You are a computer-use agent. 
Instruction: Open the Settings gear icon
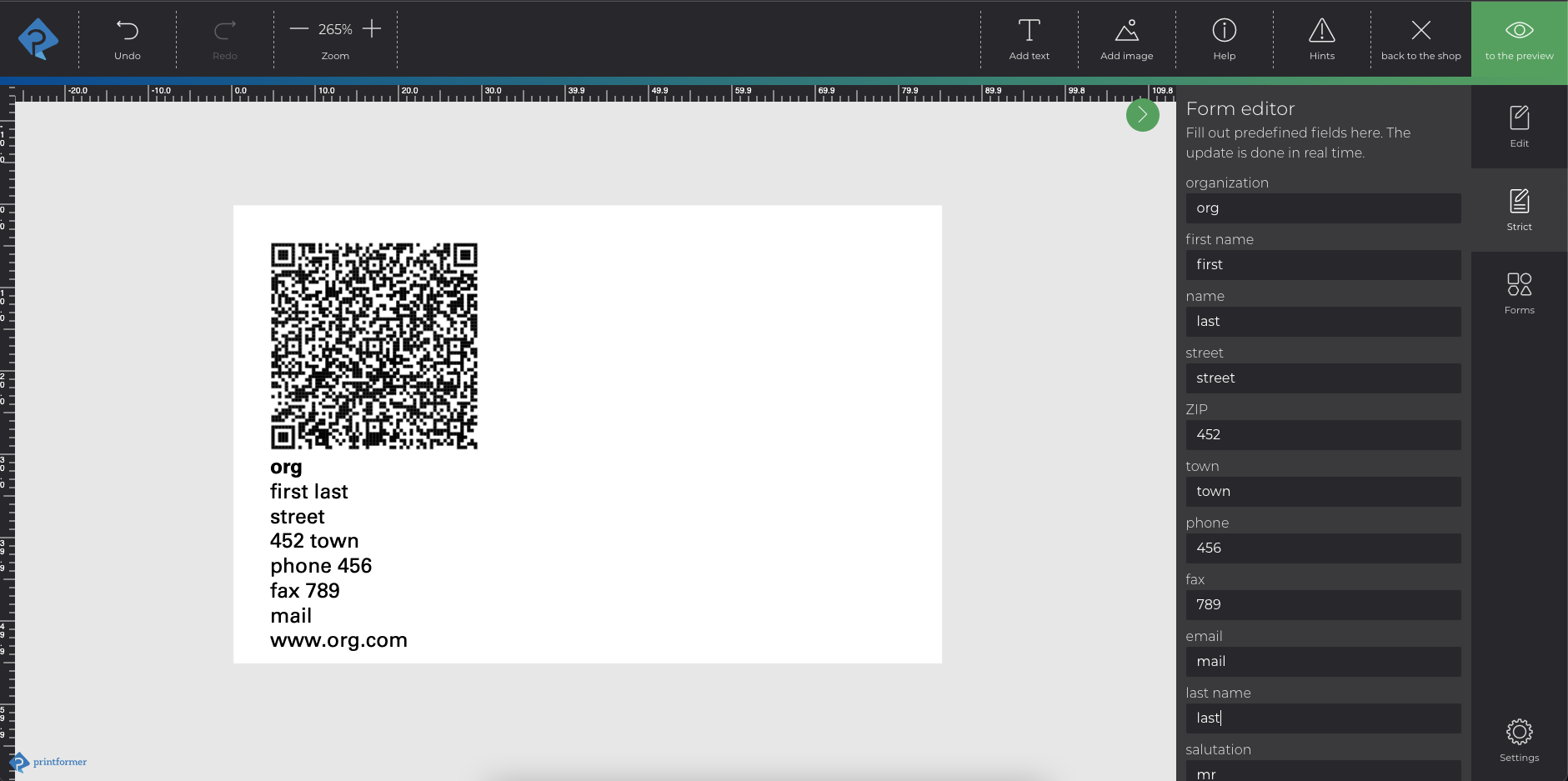[x=1519, y=732]
